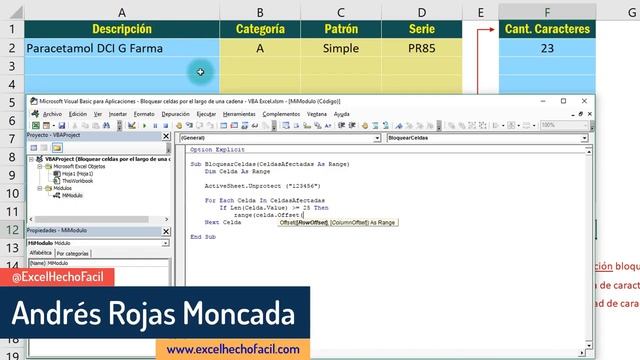Switch to the Por categorías properties tab
640x360 pixels.
click(72, 253)
